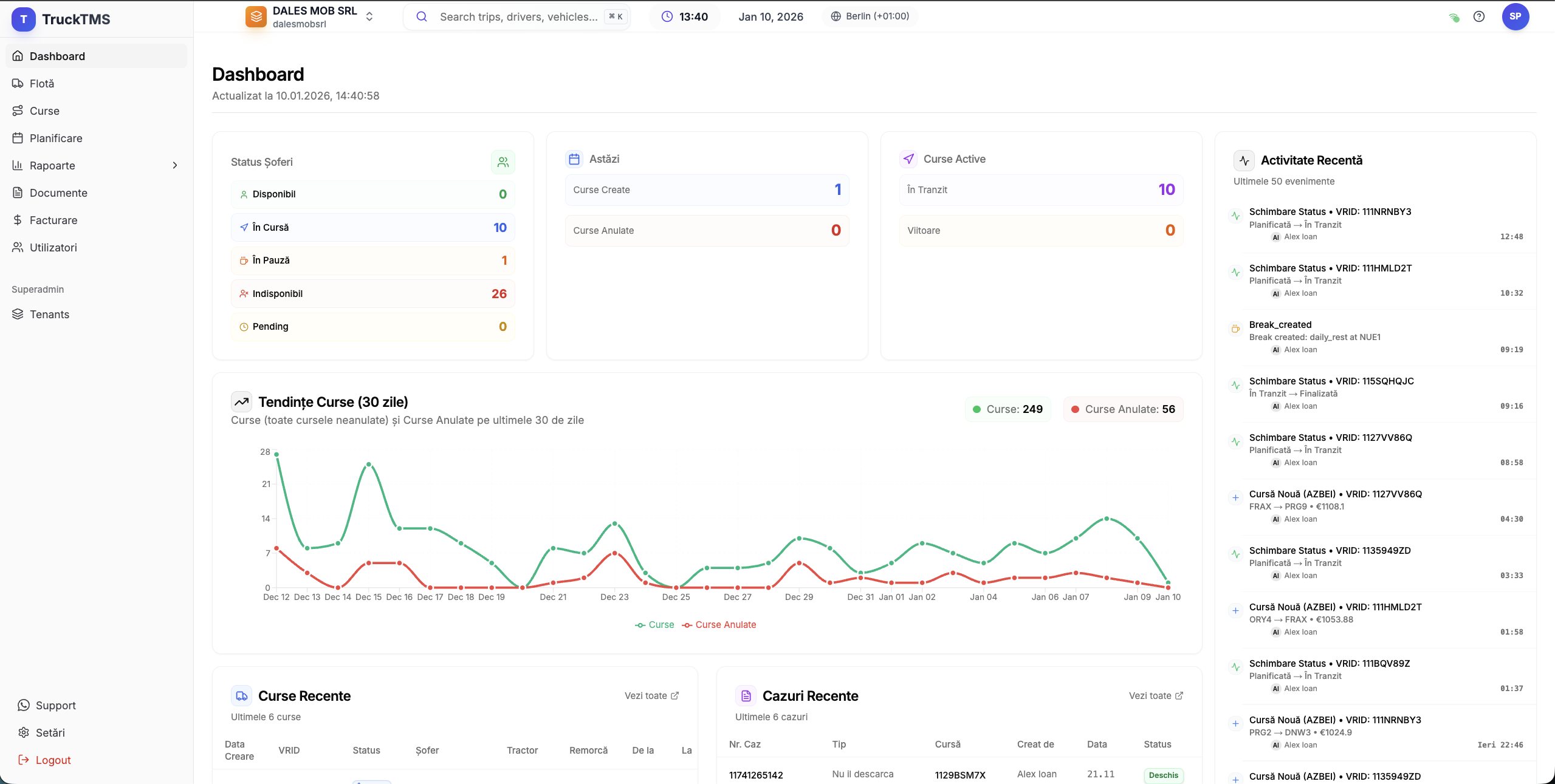Click the green Curse: 249 indicator badge

tap(1007, 409)
